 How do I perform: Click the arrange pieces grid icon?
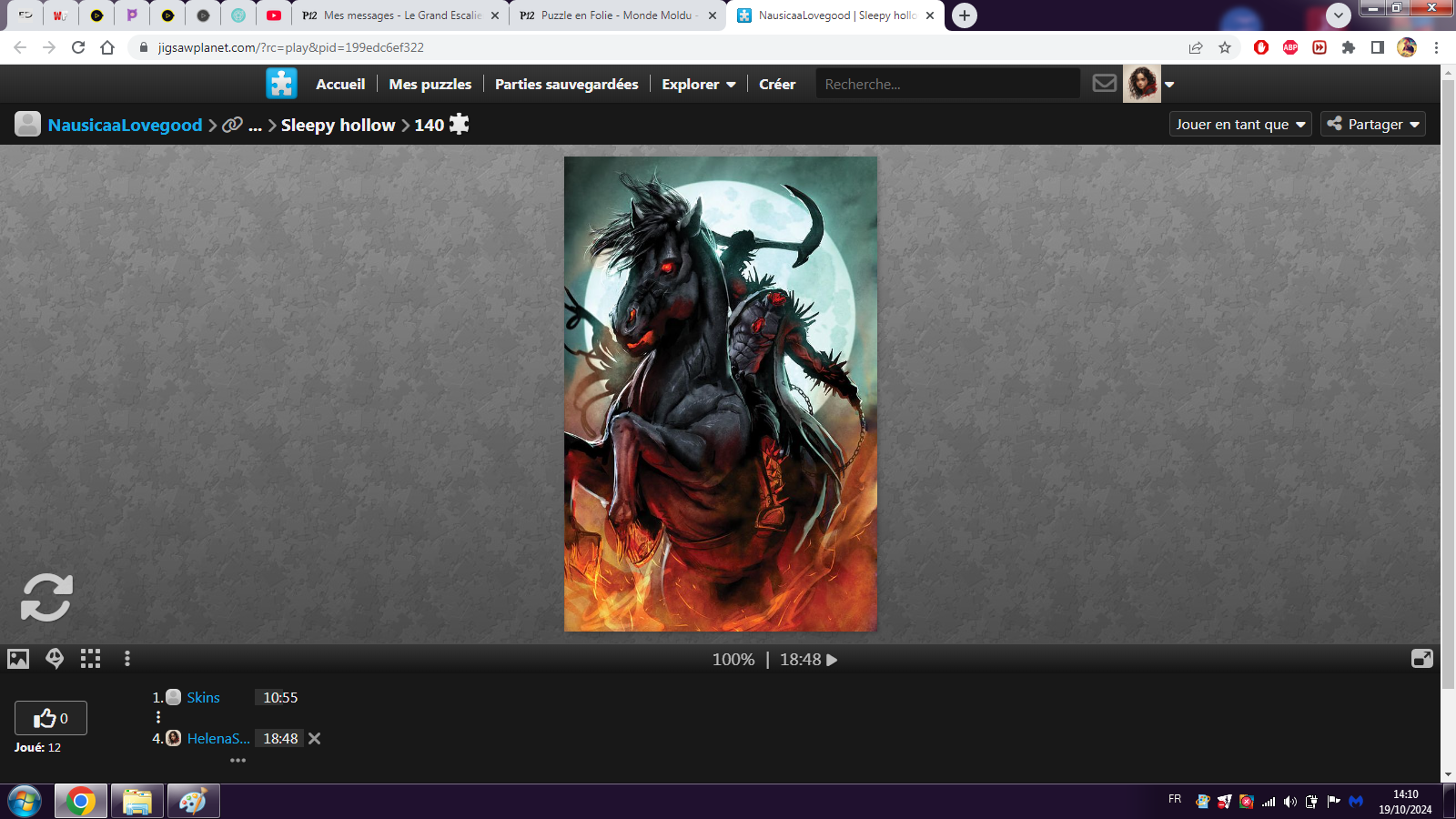click(90, 659)
